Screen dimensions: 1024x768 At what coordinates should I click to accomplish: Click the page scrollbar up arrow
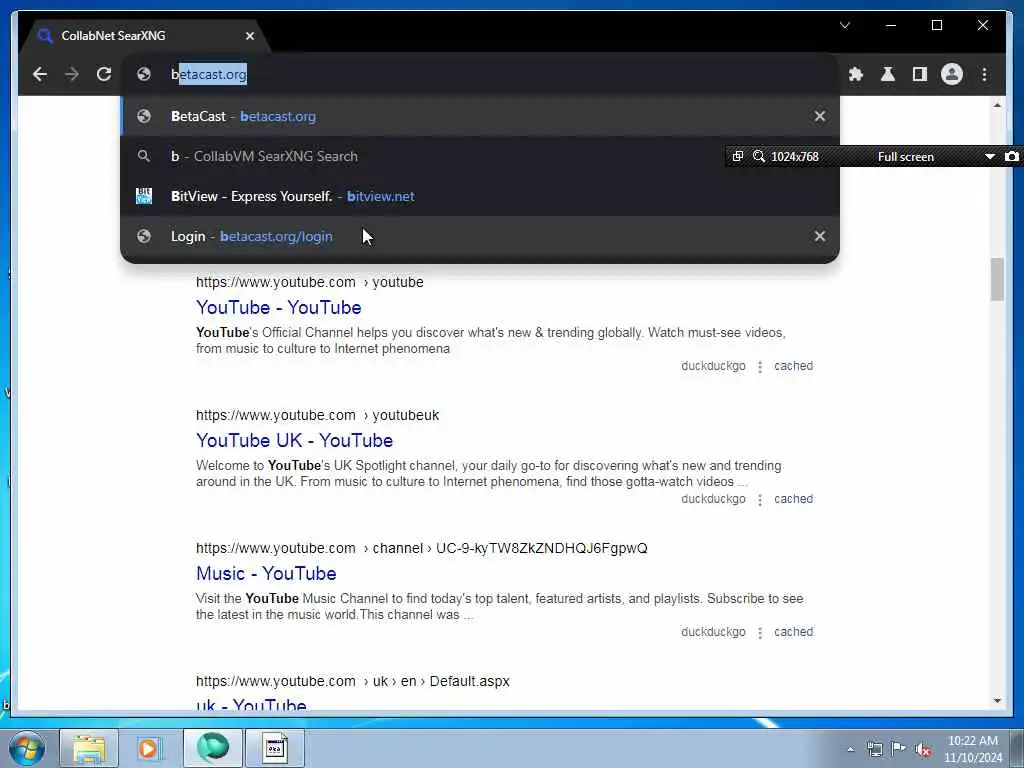point(997,105)
